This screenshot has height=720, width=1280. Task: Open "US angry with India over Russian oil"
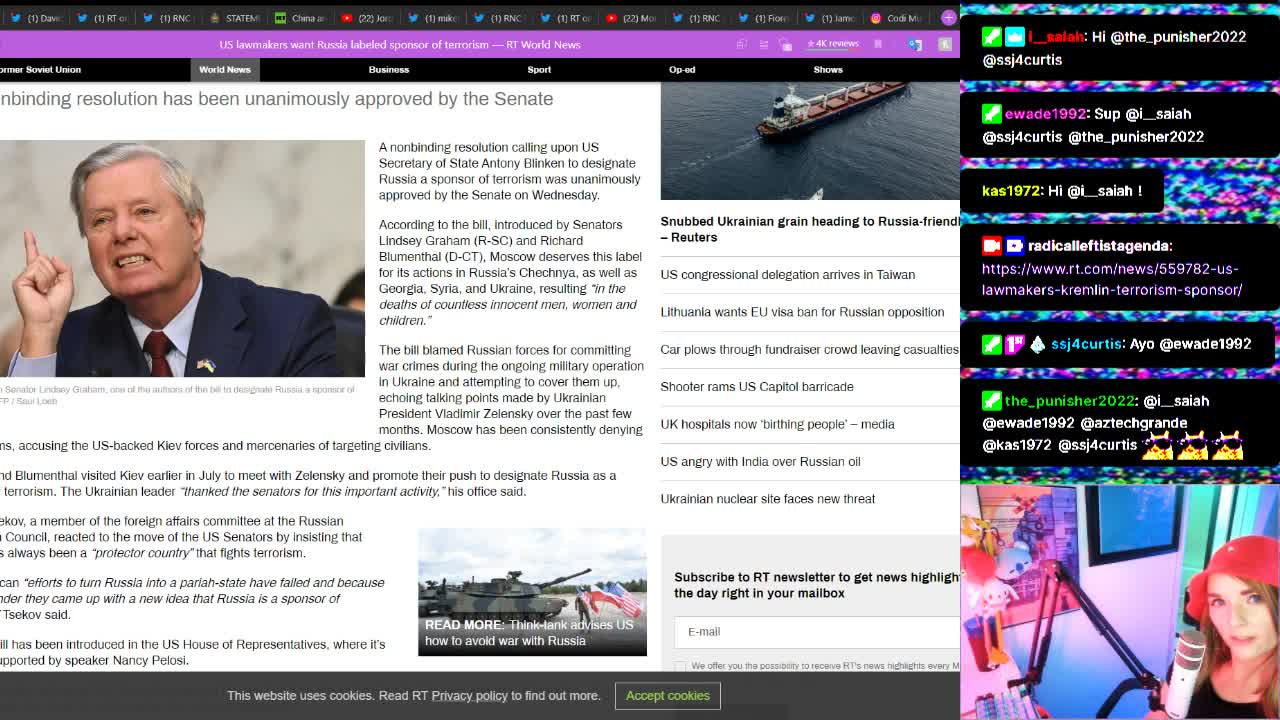[x=760, y=461]
